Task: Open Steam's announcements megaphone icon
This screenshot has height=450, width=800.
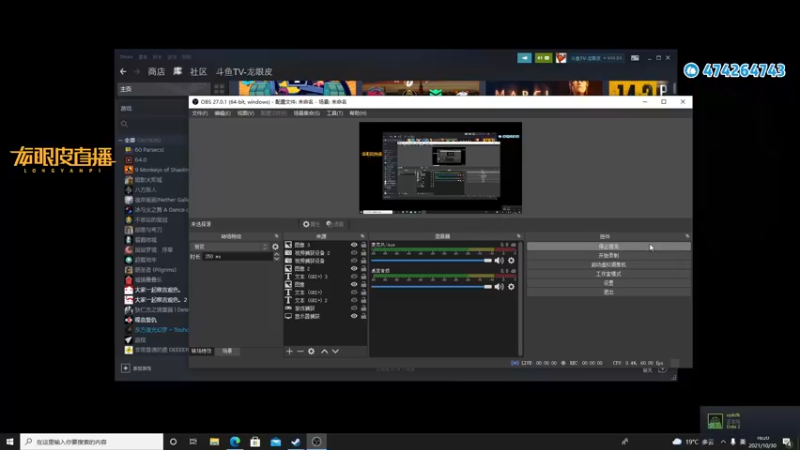Action: pos(524,58)
